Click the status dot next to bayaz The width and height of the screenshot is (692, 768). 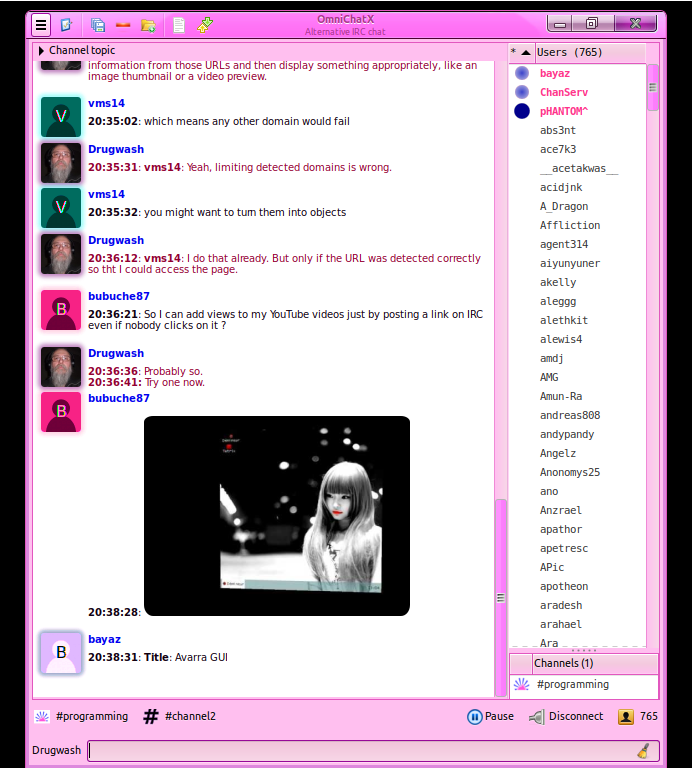(x=522, y=73)
